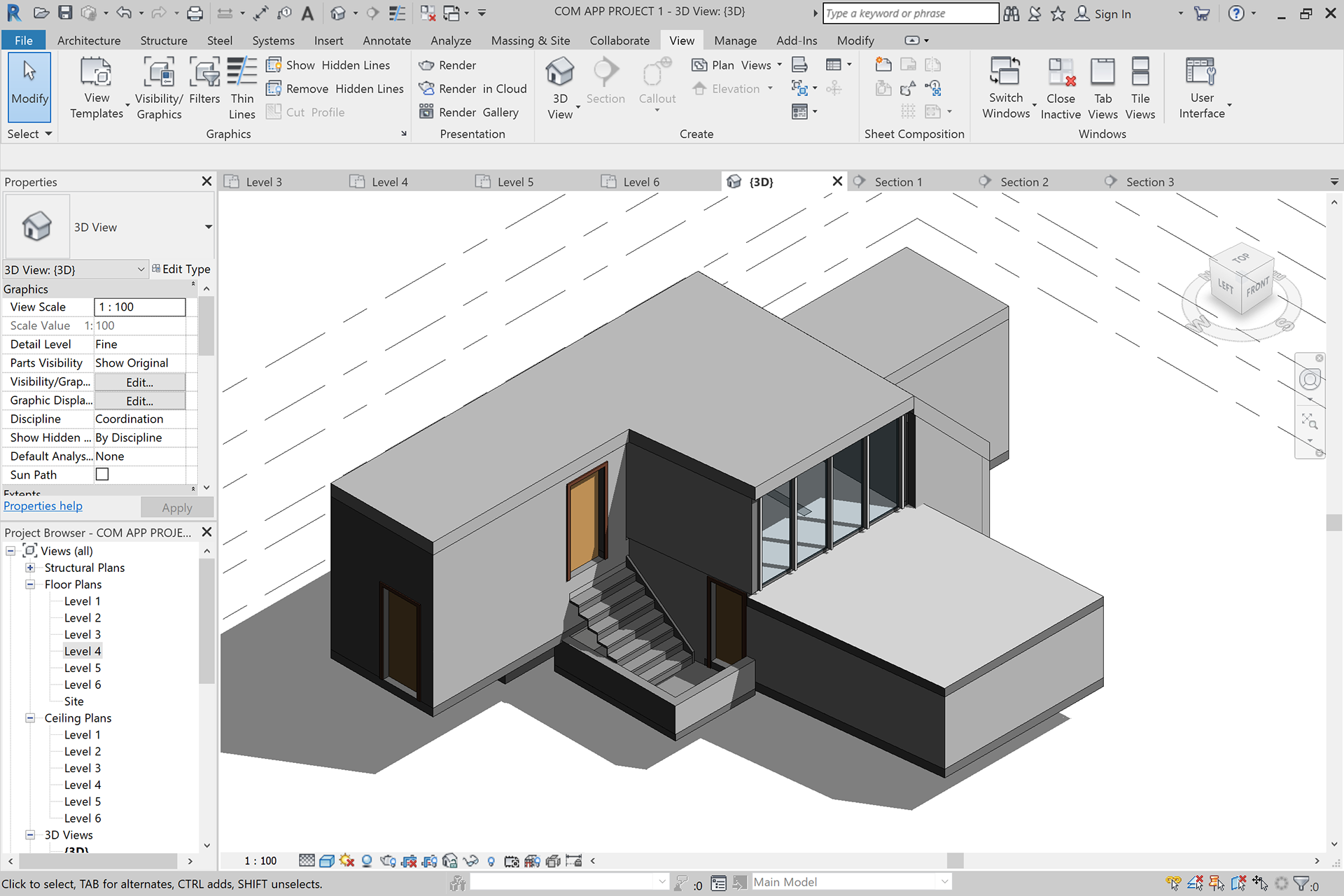Click the Print icon in quick access toolbar
Image resolution: width=1344 pixels, height=896 pixels.
(x=195, y=13)
